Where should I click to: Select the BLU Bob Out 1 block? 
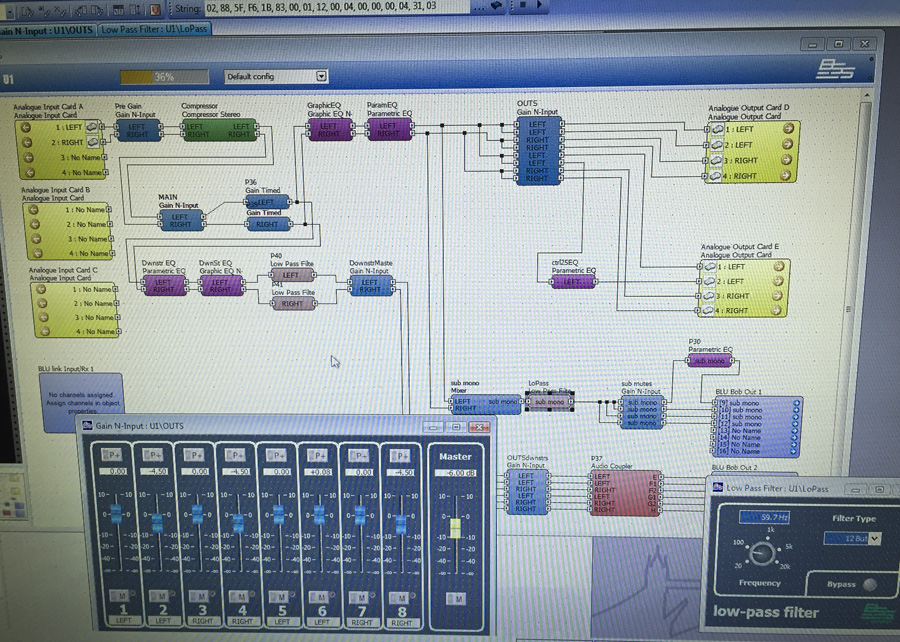coord(757,426)
